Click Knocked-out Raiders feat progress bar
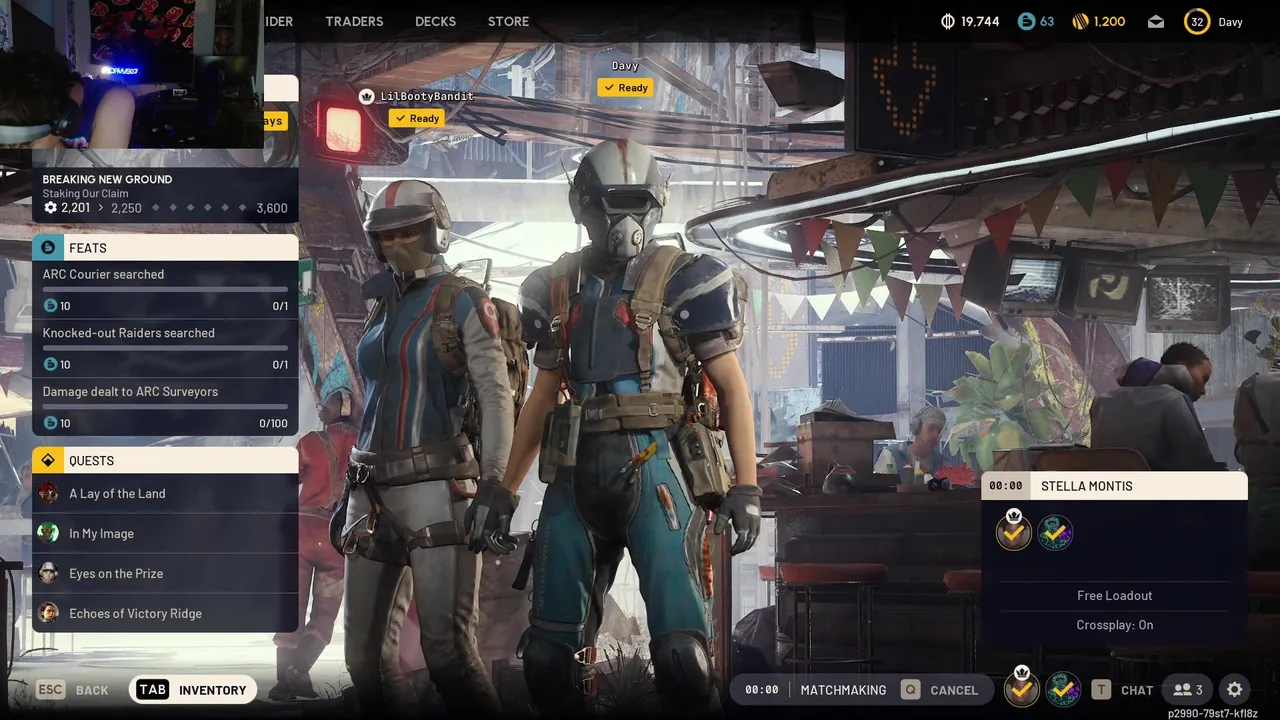Viewport: 1280px width, 720px height. (x=165, y=348)
